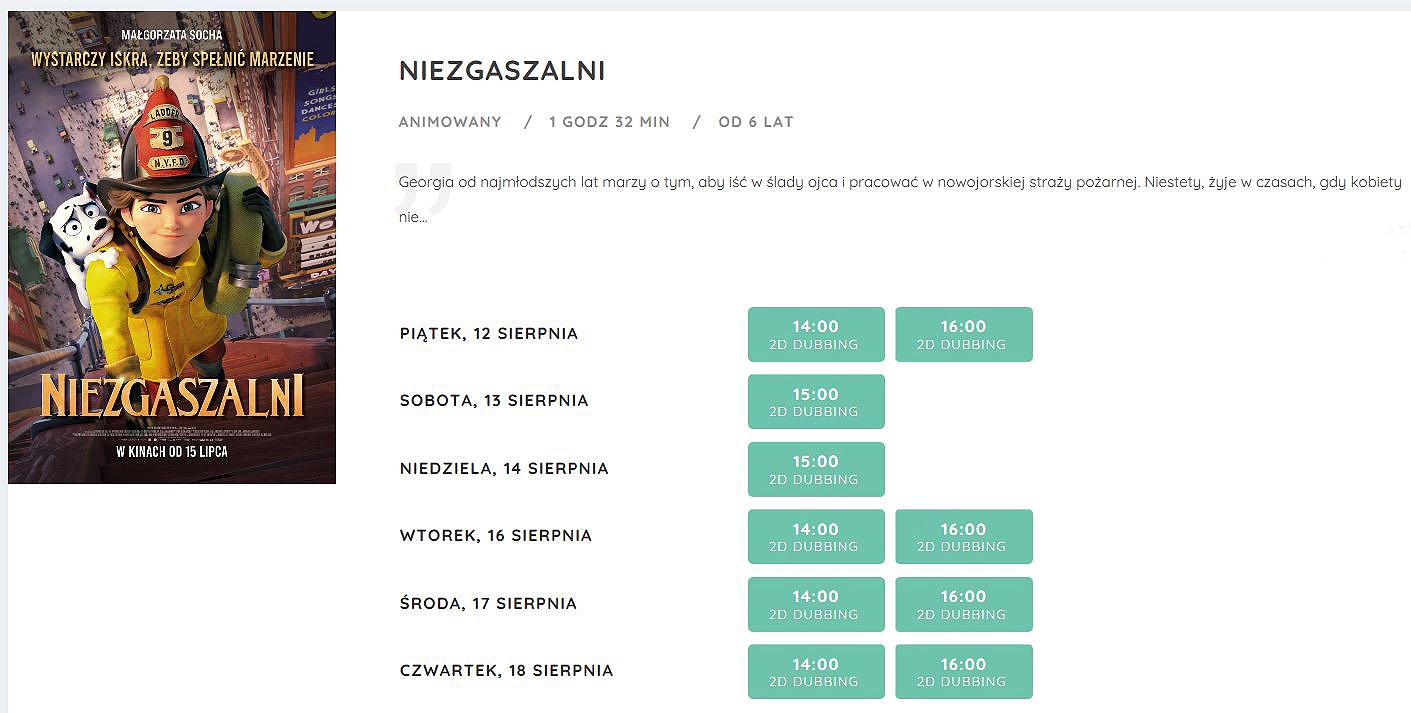The width and height of the screenshot is (1411, 713).
Task: Click the SOBOTA, 13 SIERPNIA date label
Action: tap(494, 401)
